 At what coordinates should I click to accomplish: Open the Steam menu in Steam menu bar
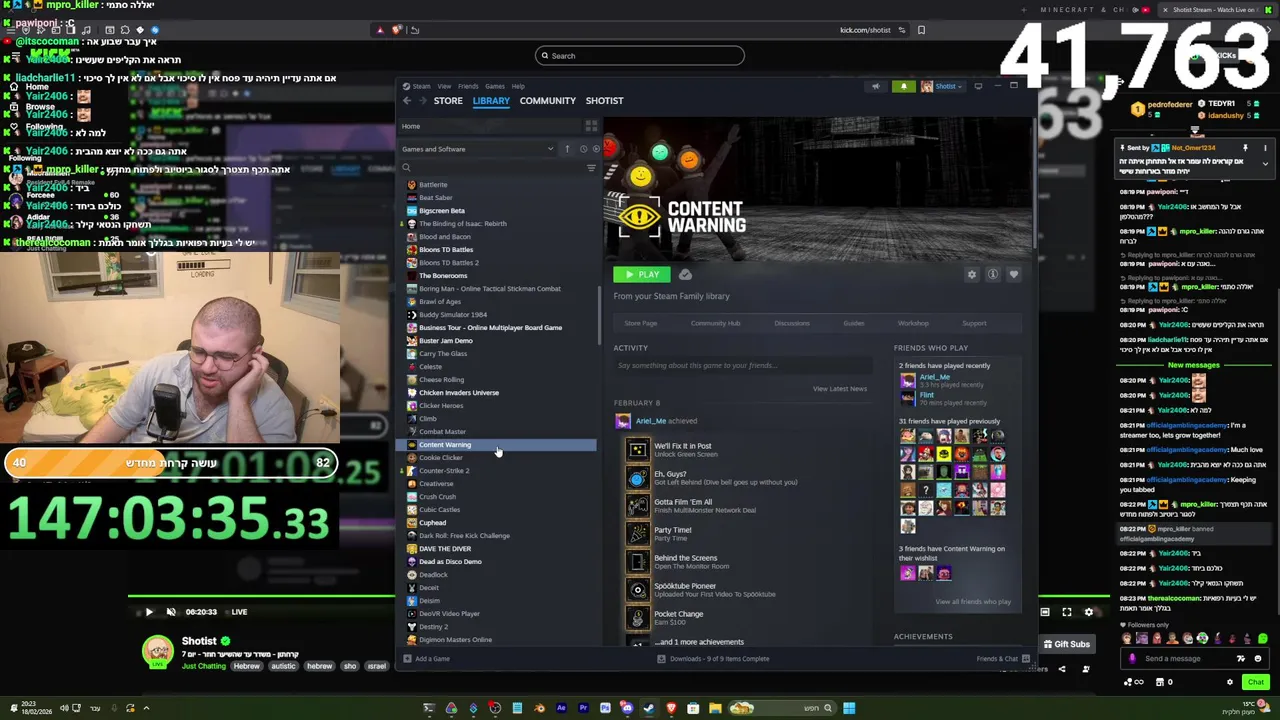tap(421, 86)
